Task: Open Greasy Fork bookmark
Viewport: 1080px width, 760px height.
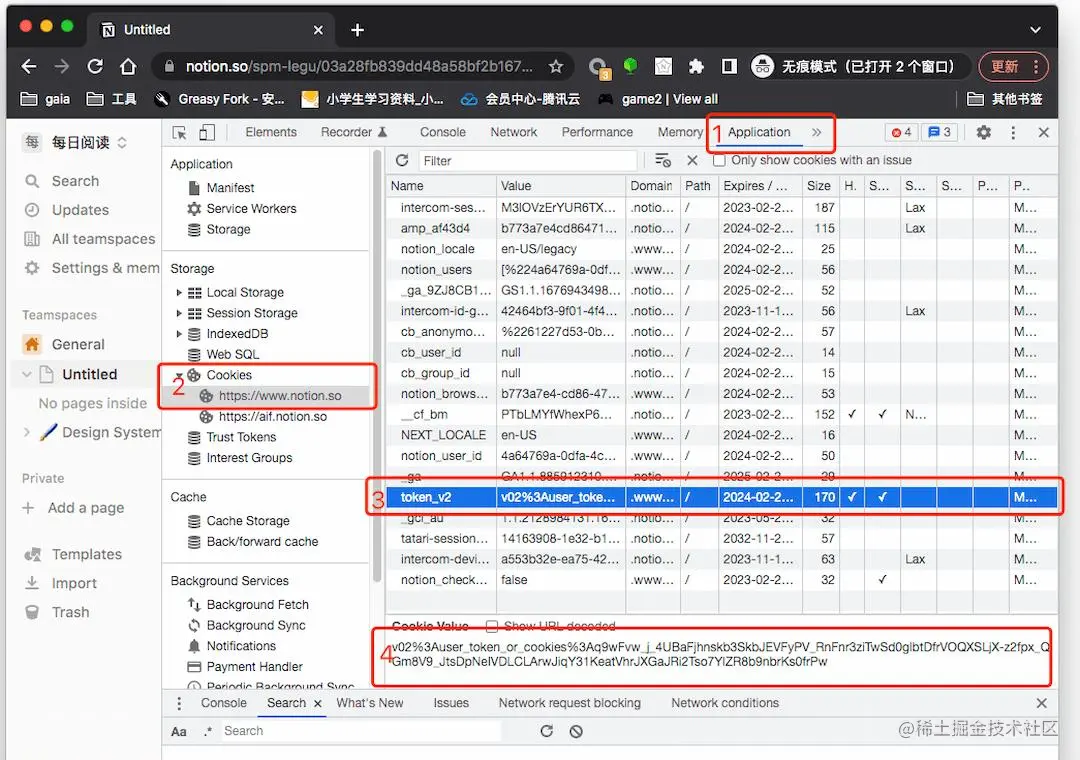Action: [x=220, y=99]
